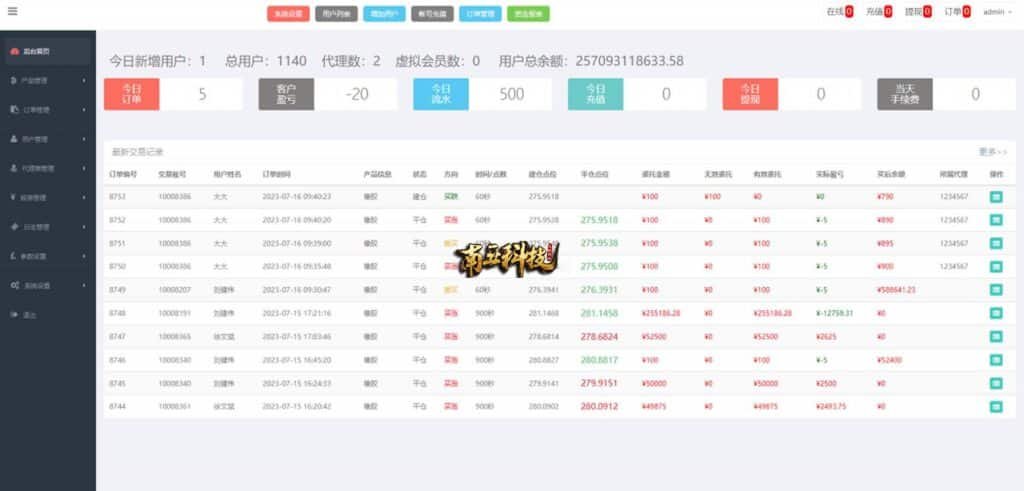Open the admin user dropdown
Image resolution: width=1024 pixels, height=491 pixels.
997,12
